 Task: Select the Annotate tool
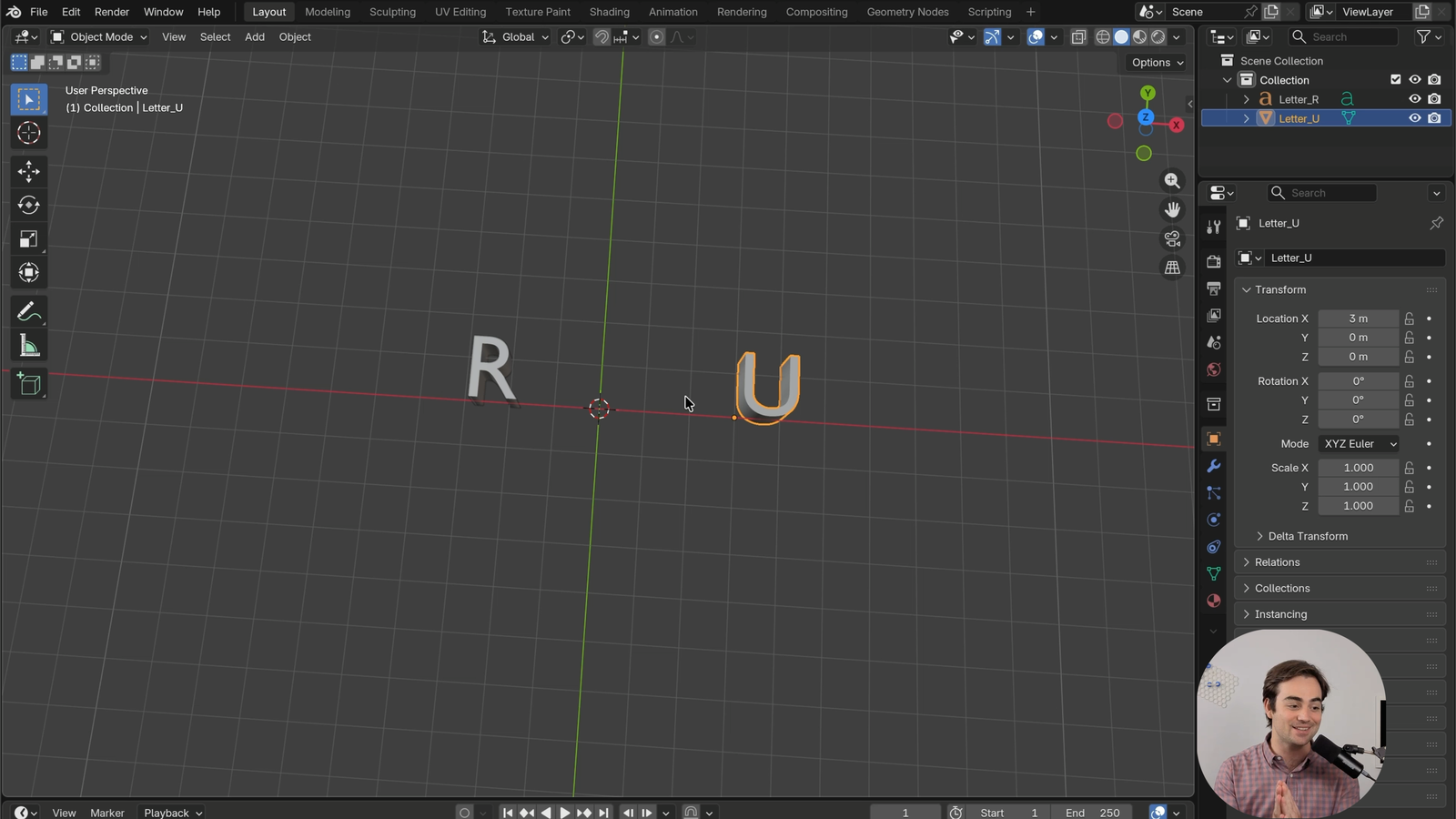coord(29,312)
